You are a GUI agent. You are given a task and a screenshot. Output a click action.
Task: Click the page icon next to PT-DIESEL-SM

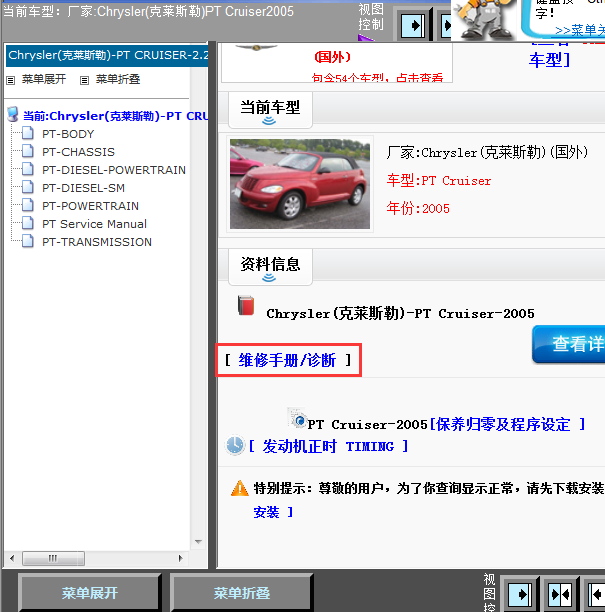(x=27, y=187)
